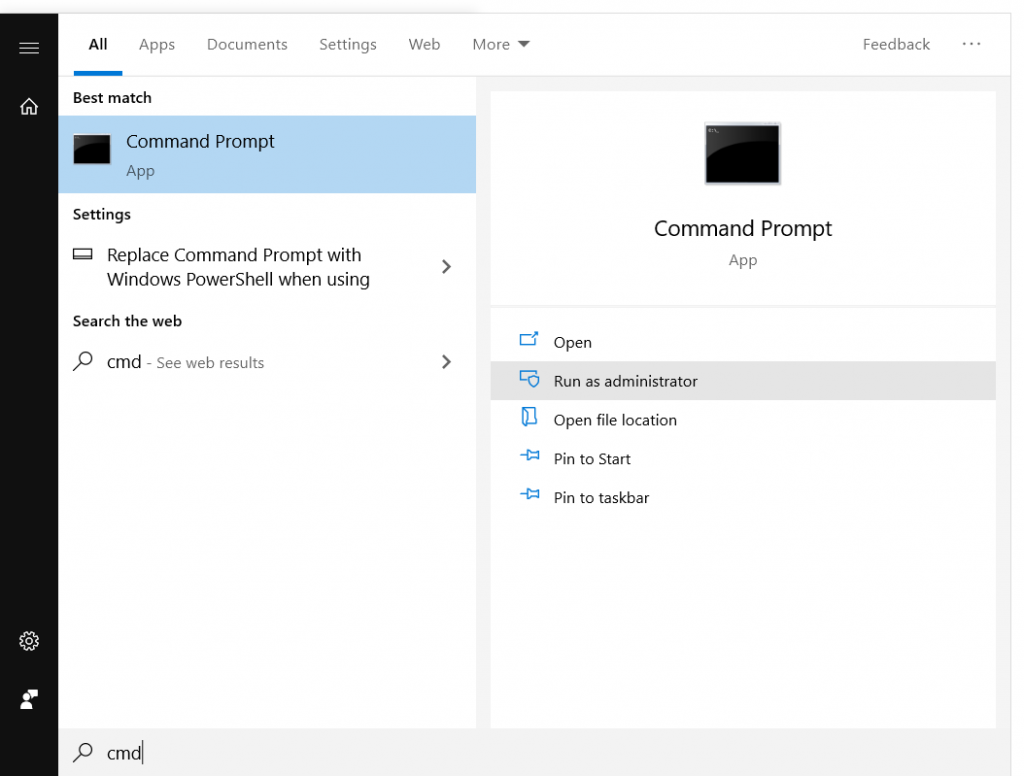This screenshot has width=1024, height=776.
Task: Expand arrow for cmd web results
Action: (446, 362)
